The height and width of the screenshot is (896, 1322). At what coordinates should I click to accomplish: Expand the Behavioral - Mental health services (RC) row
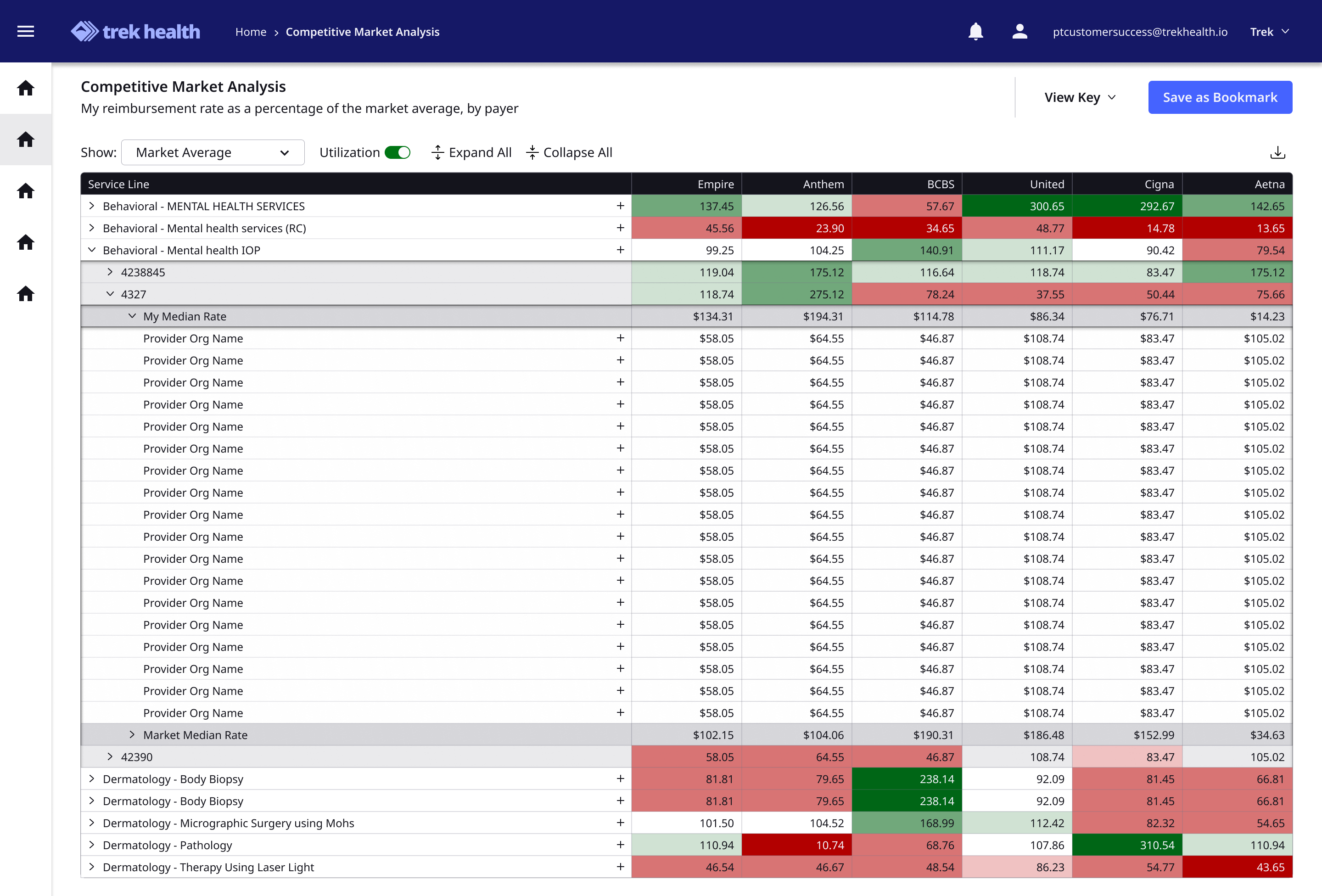pyautogui.click(x=92, y=228)
